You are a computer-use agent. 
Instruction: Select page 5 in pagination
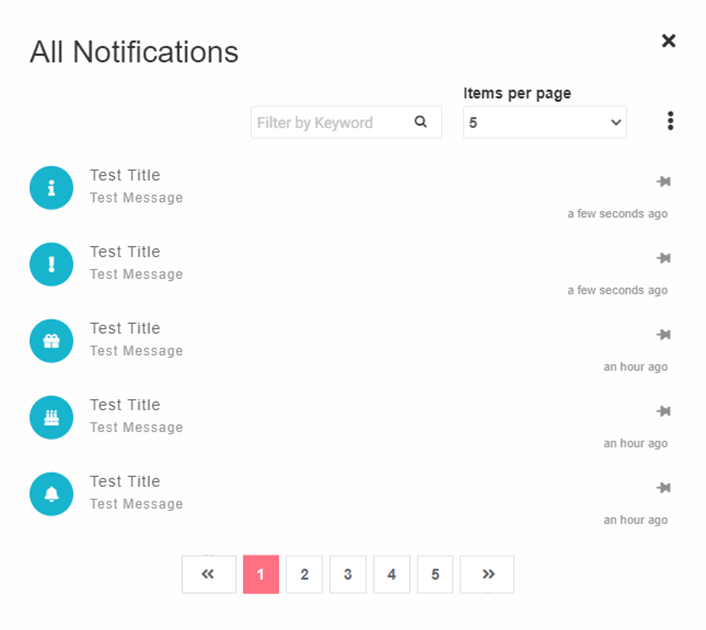click(x=435, y=575)
